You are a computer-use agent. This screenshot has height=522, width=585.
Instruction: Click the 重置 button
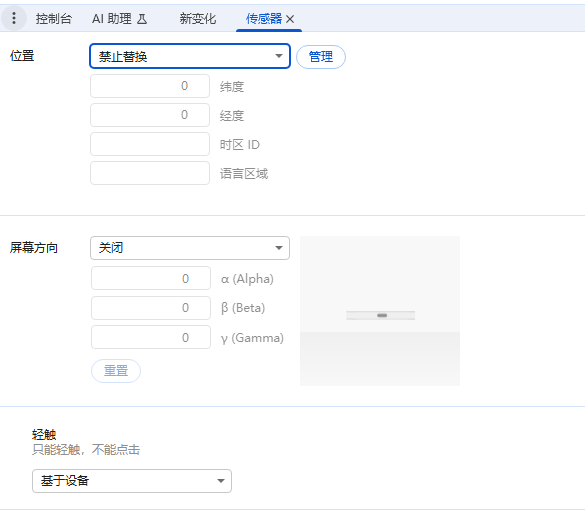(x=116, y=371)
